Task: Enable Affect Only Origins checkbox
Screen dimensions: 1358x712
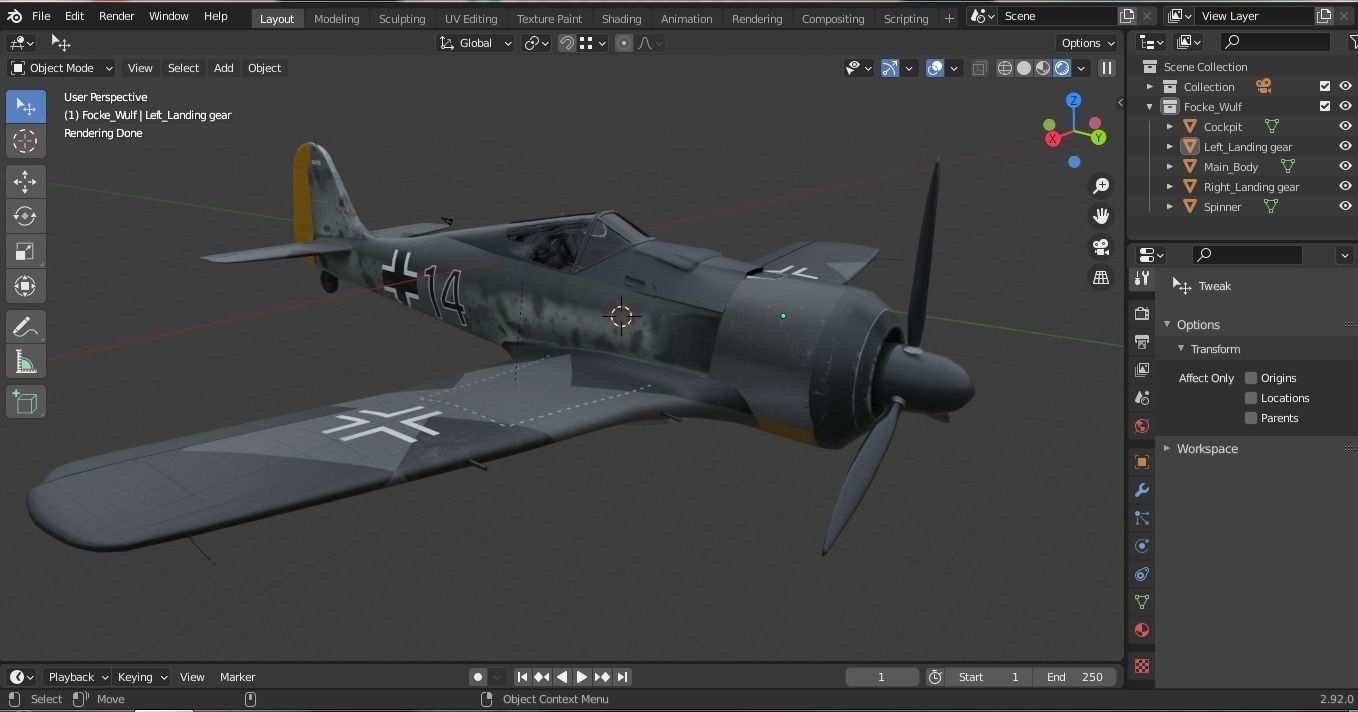Action: (1251, 378)
